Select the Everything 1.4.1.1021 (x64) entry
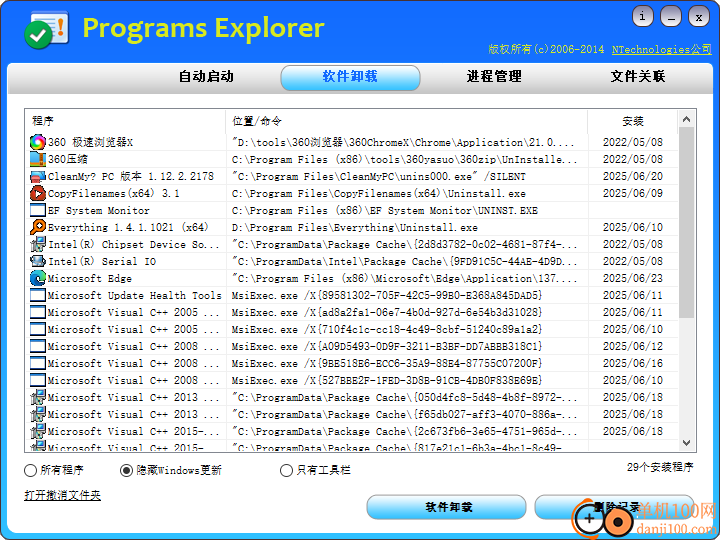This screenshot has width=720, height=540. [x=129, y=227]
